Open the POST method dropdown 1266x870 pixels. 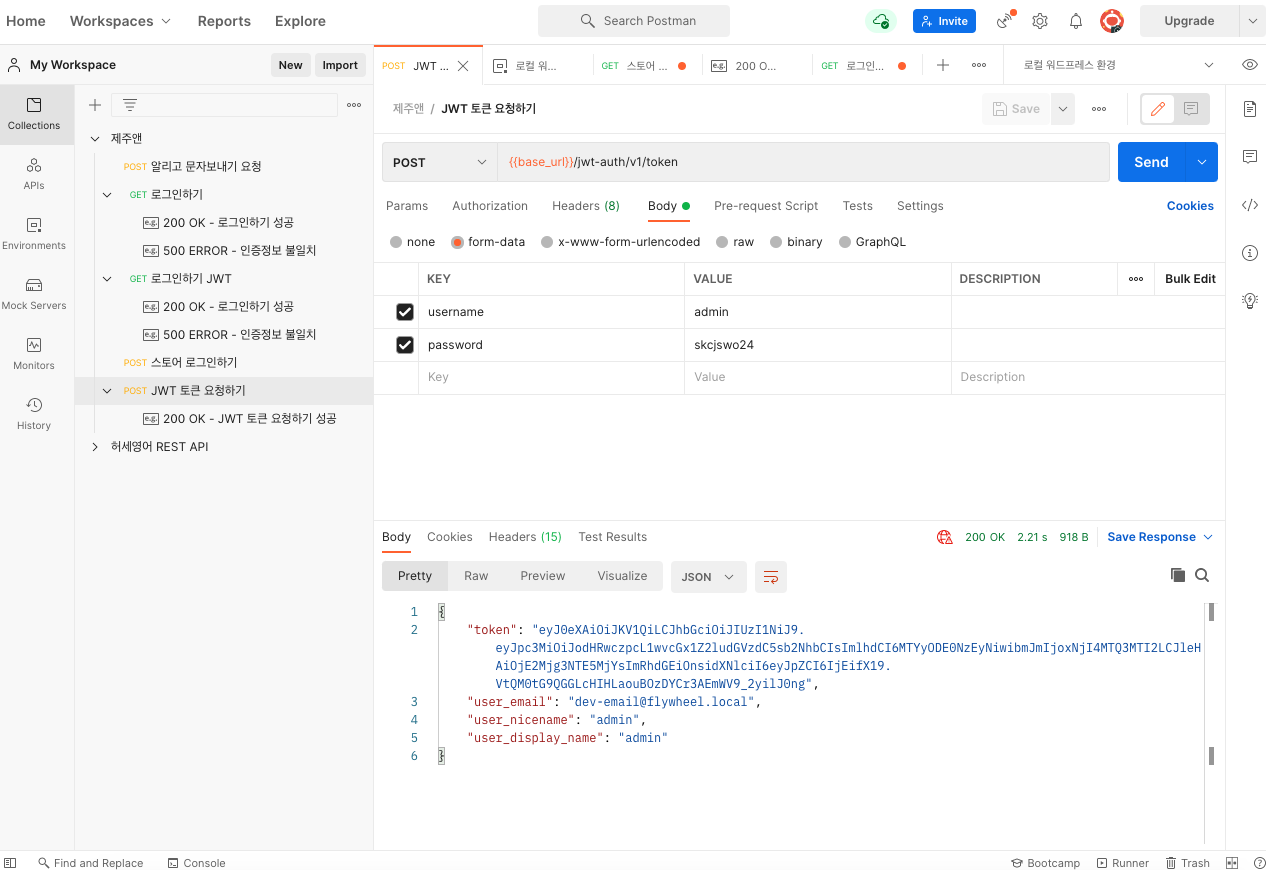click(439, 162)
